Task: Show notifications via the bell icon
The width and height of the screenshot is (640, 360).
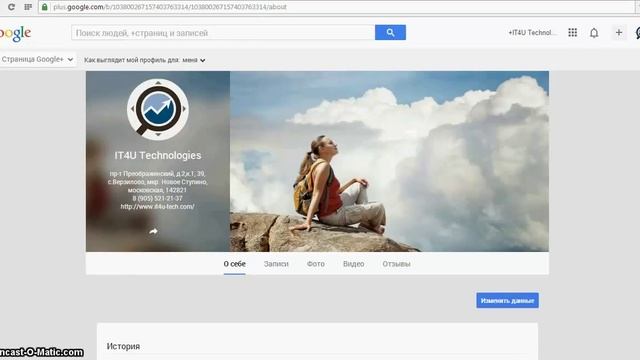Action: tap(594, 33)
